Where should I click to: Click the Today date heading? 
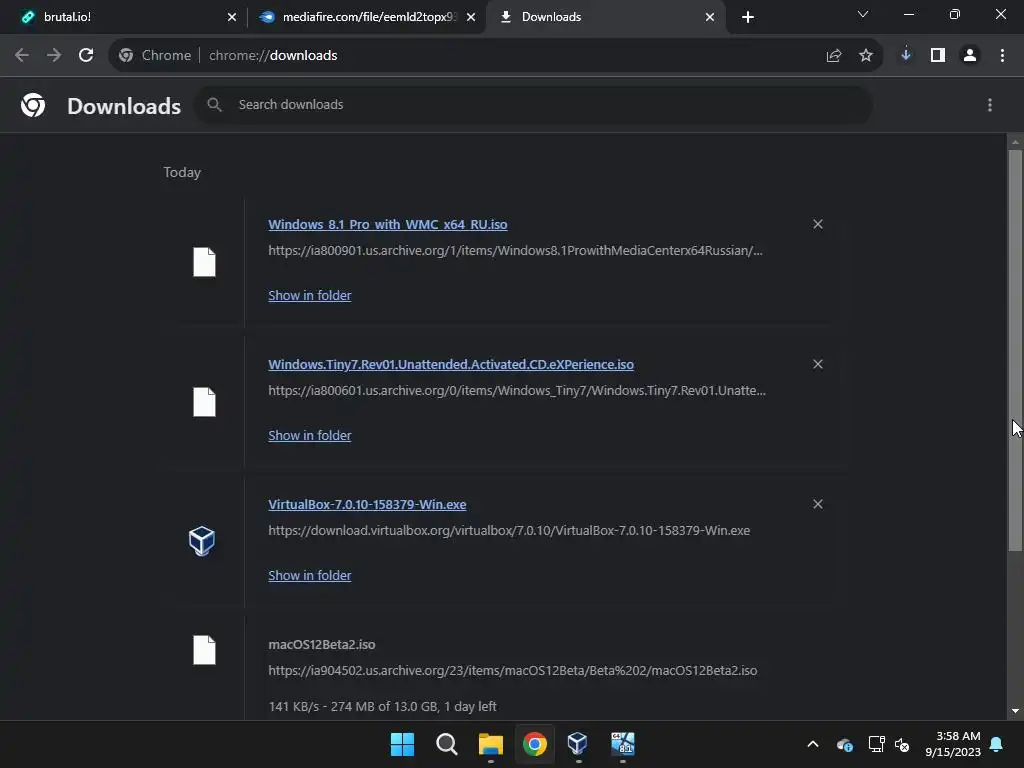tap(182, 172)
